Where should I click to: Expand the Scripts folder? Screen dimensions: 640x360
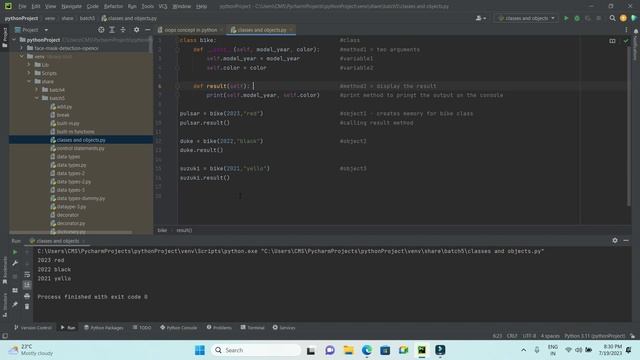[x=29, y=73]
